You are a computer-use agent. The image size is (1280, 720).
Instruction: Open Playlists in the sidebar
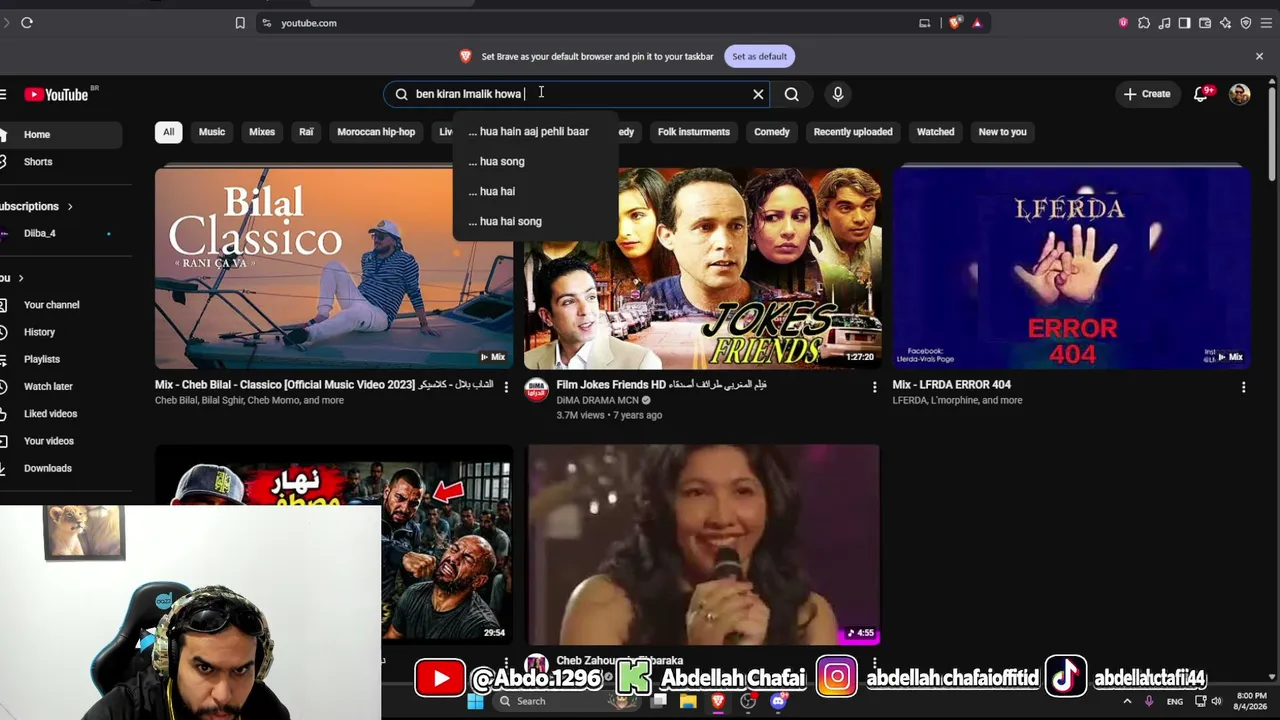pyautogui.click(x=61, y=359)
